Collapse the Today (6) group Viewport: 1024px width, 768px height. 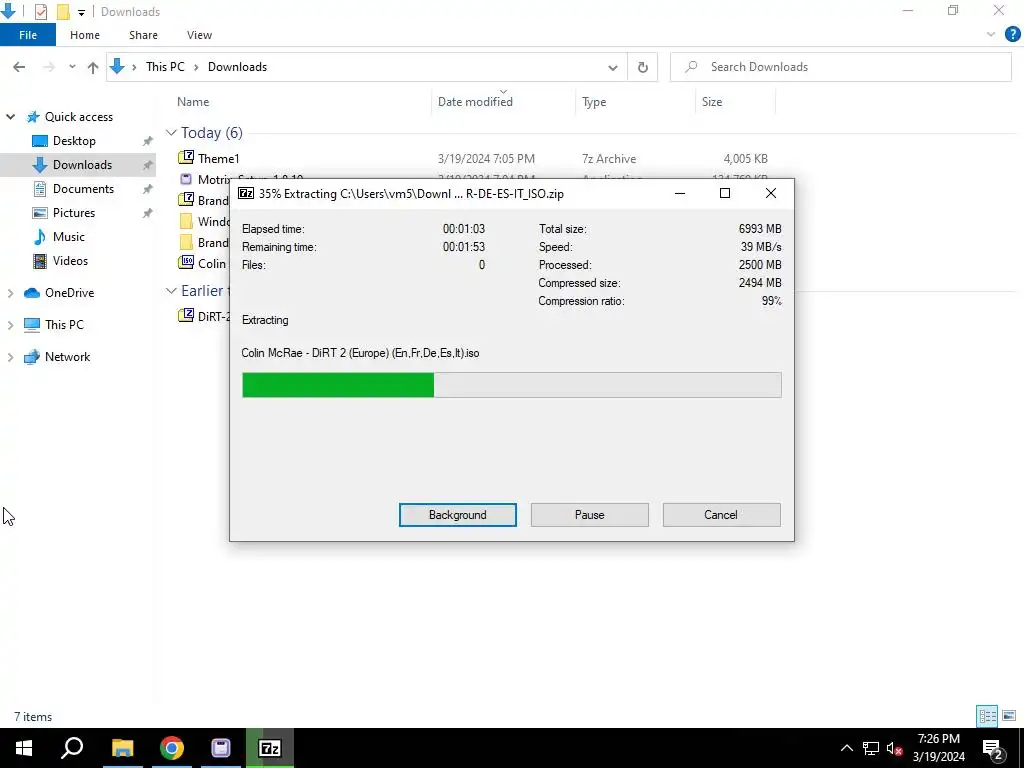(171, 133)
